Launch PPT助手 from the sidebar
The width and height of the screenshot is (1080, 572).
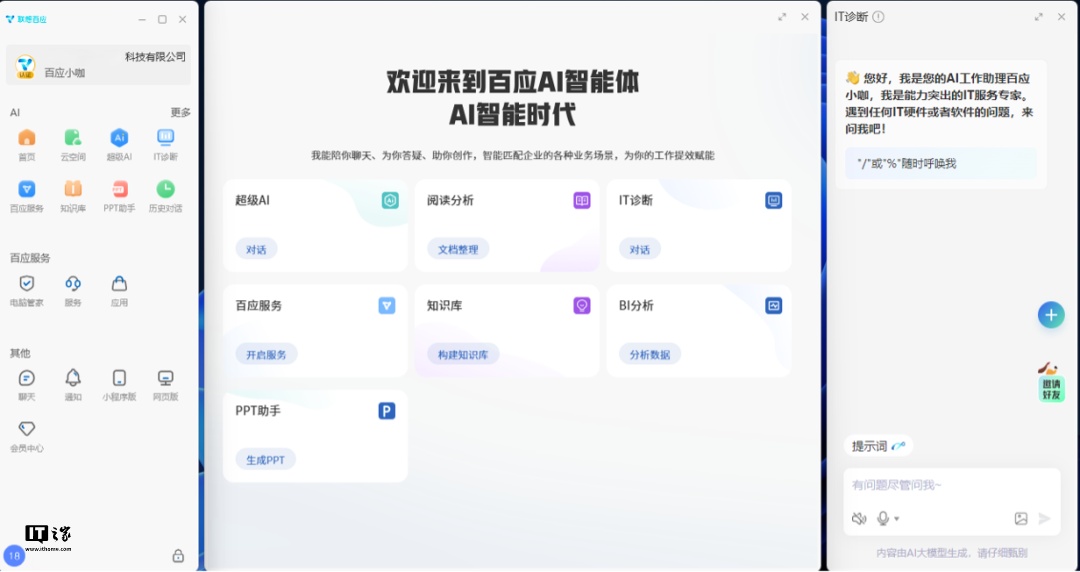point(119,189)
